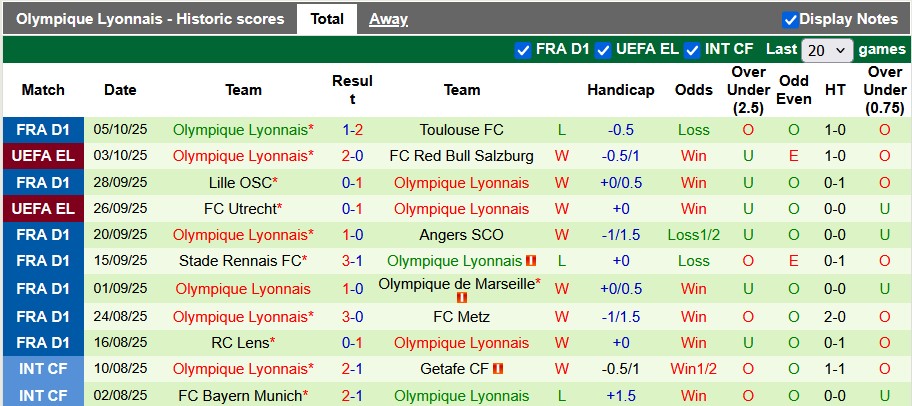The image size is (912, 406).
Task: Disable the UEFA EL filter checkbox
Action: click(x=602, y=50)
